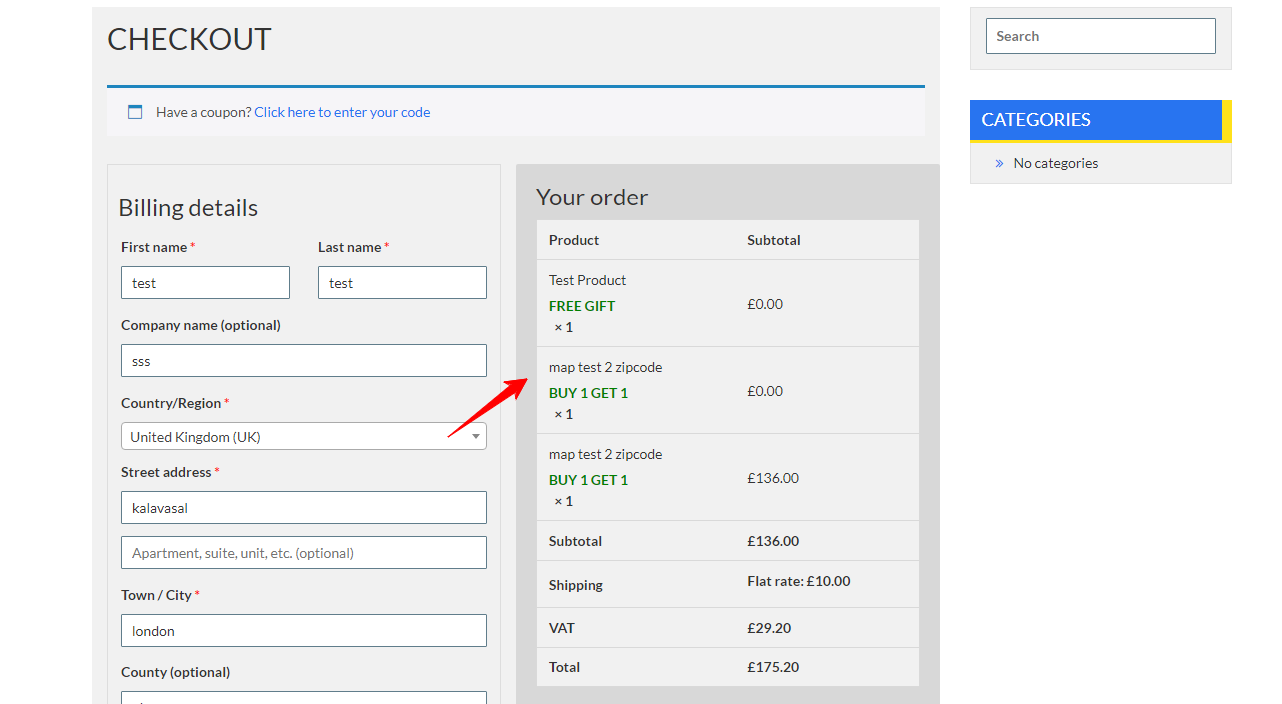Click the 'No categories' text
1282x704 pixels.
(x=1055, y=163)
